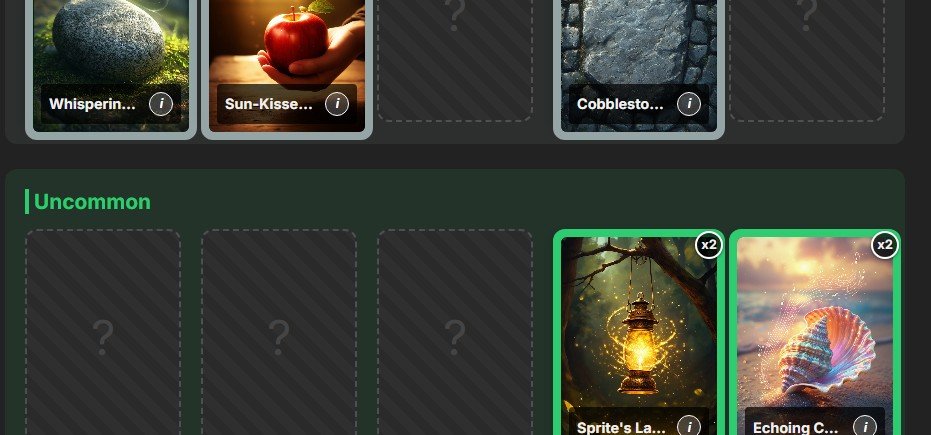This screenshot has width=931, height=435.
Task: Open info for the Whisperin... card
Action: [161, 104]
